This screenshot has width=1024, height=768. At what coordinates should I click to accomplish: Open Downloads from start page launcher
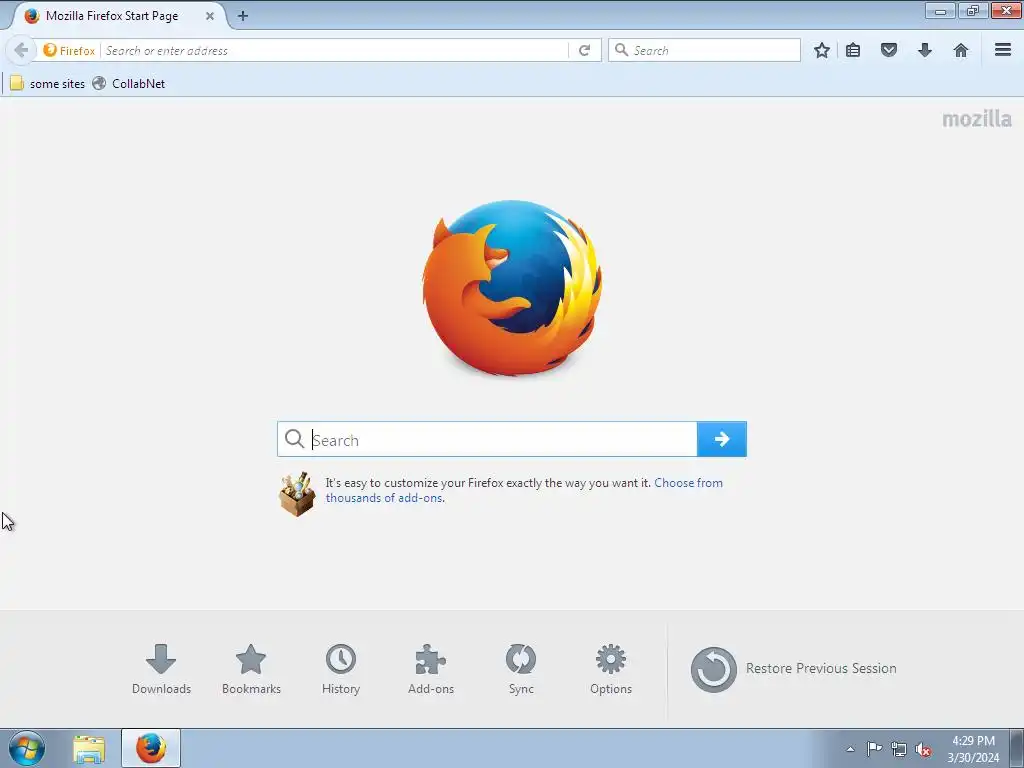[161, 669]
